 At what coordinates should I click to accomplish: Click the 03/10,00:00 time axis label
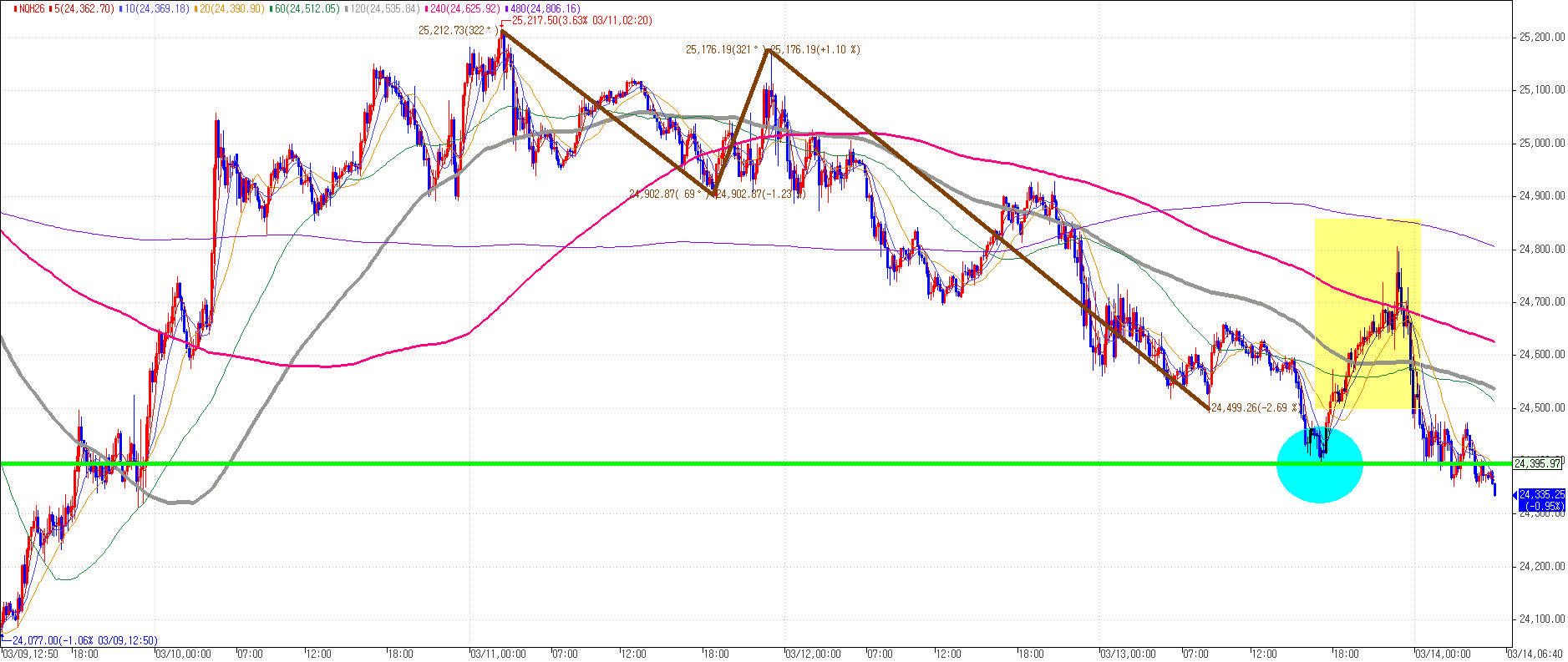click(x=183, y=654)
